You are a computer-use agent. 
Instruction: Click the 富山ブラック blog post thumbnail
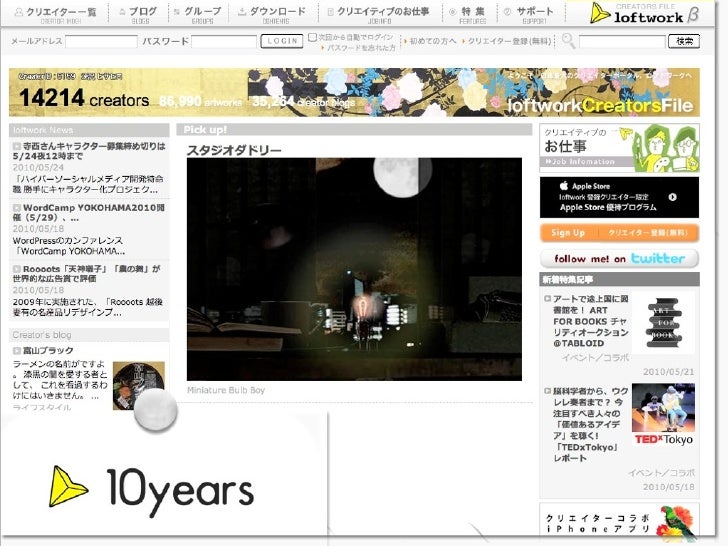point(139,385)
